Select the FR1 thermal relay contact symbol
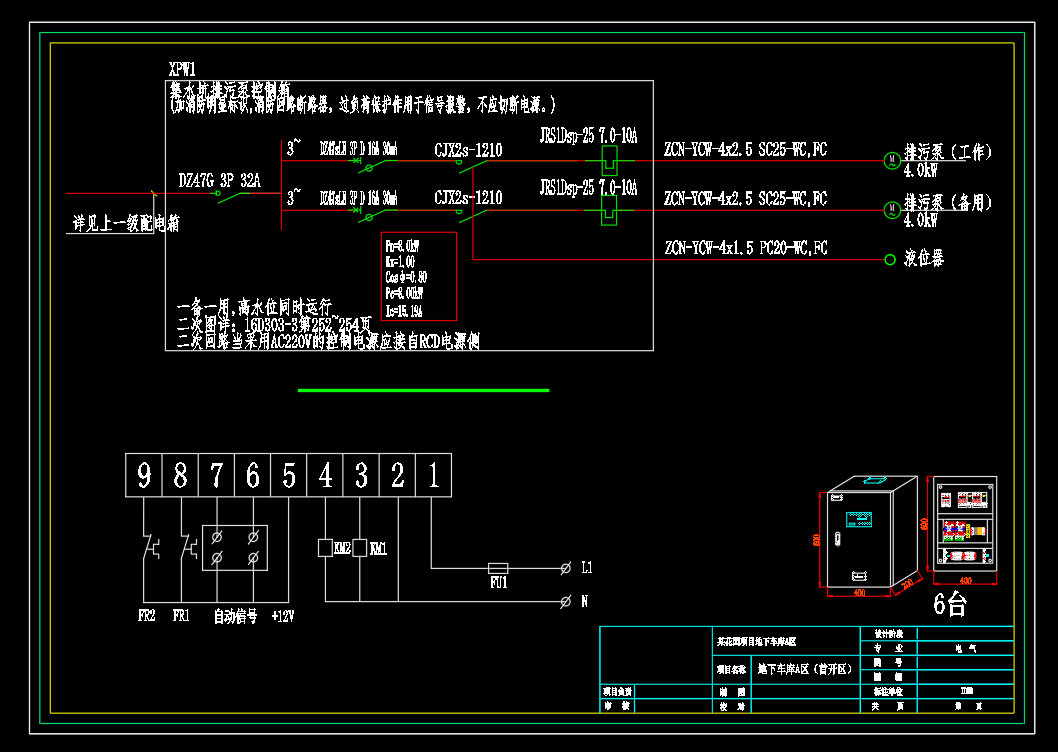Screen dimensions: 1058x752 [187, 547]
